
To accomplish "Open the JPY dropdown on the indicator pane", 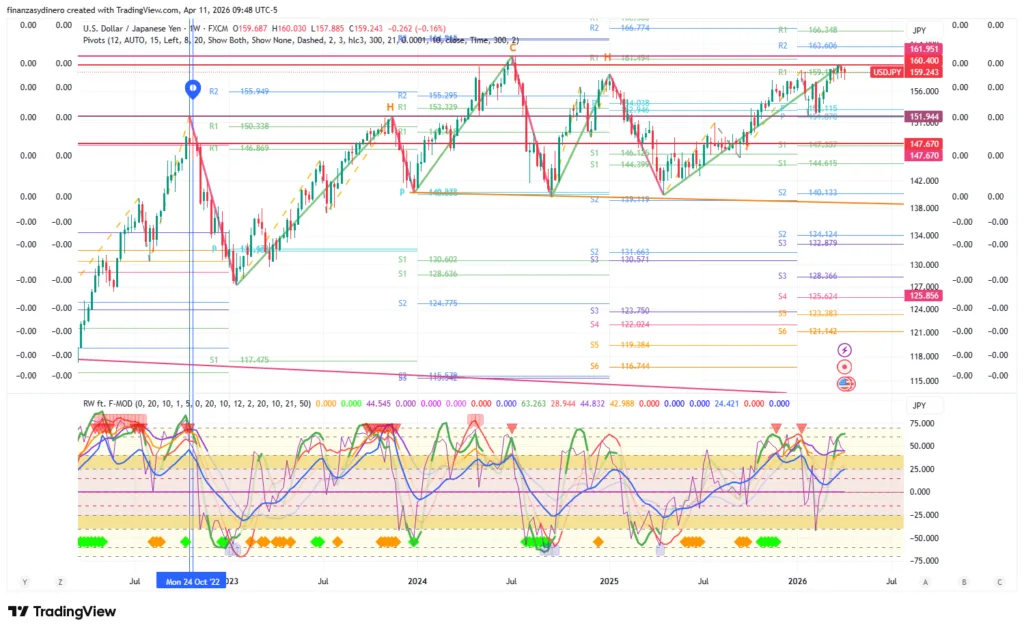I will click(x=919, y=405).
